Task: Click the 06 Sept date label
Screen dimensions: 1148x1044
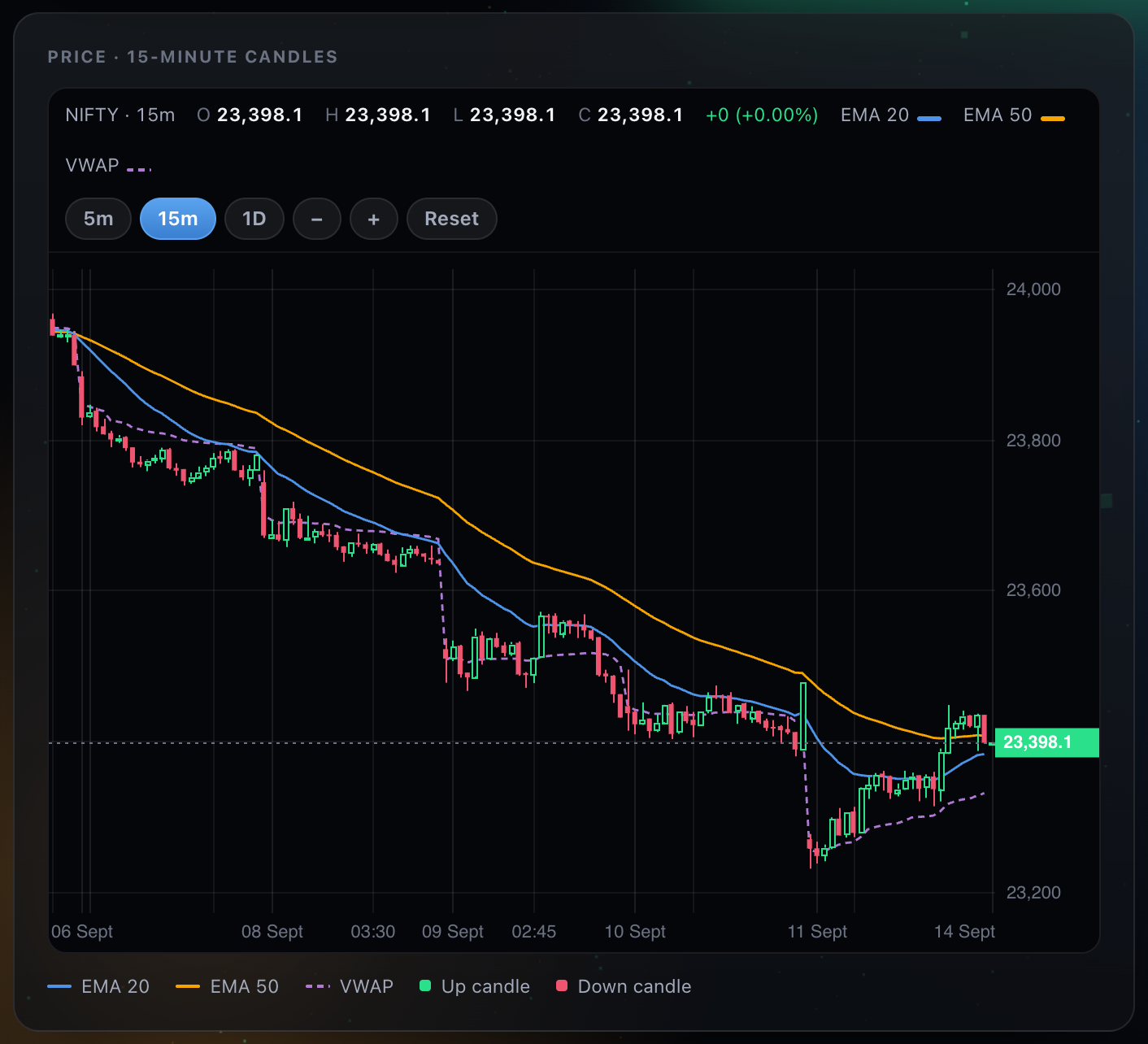Action: tap(82, 932)
